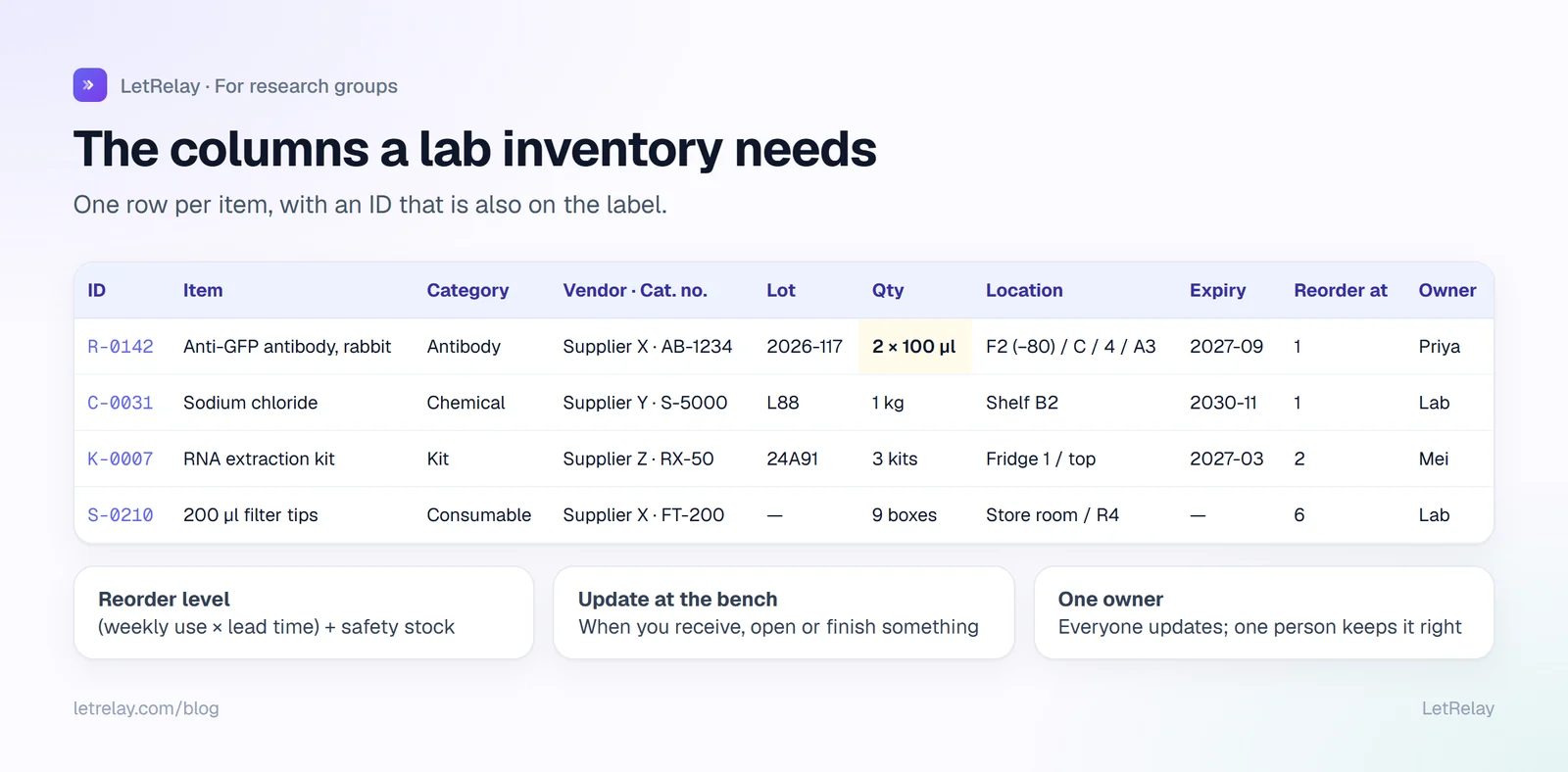Click the Item column header
The height and width of the screenshot is (772, 1568).
point(203,290)
